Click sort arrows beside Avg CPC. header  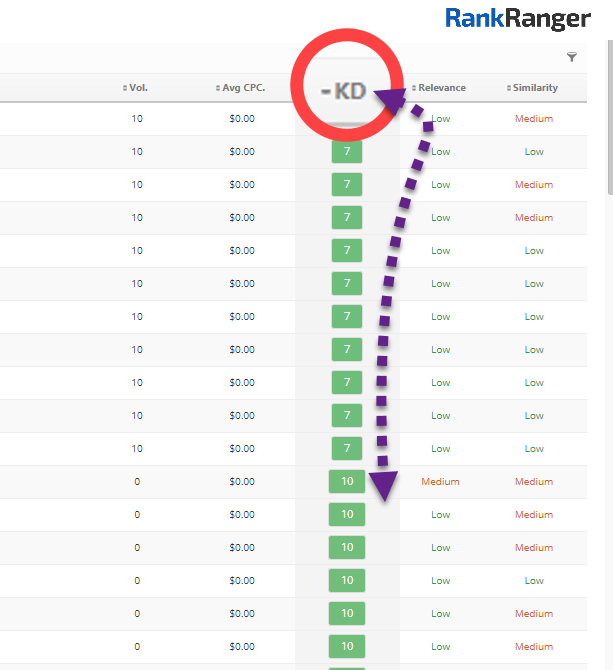point(218,88)
